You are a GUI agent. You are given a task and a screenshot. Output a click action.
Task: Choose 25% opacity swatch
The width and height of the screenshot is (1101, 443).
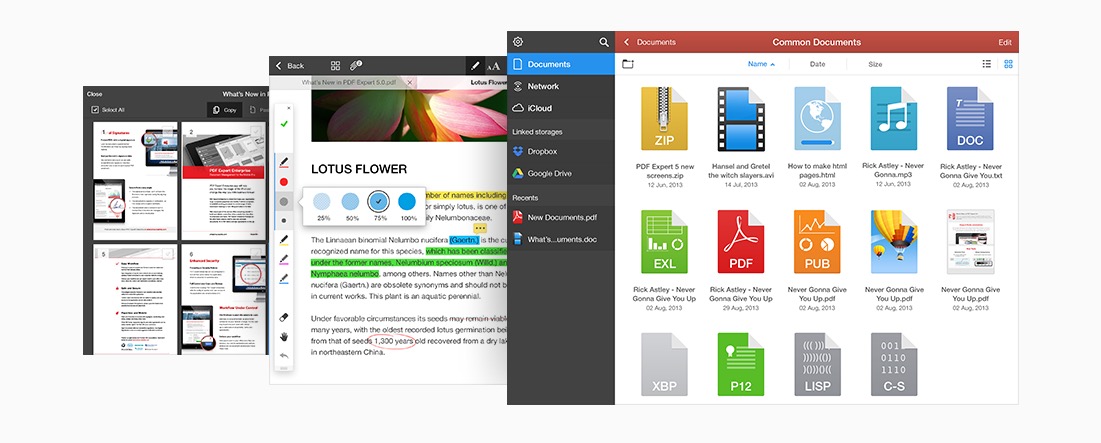click(322, 202)
